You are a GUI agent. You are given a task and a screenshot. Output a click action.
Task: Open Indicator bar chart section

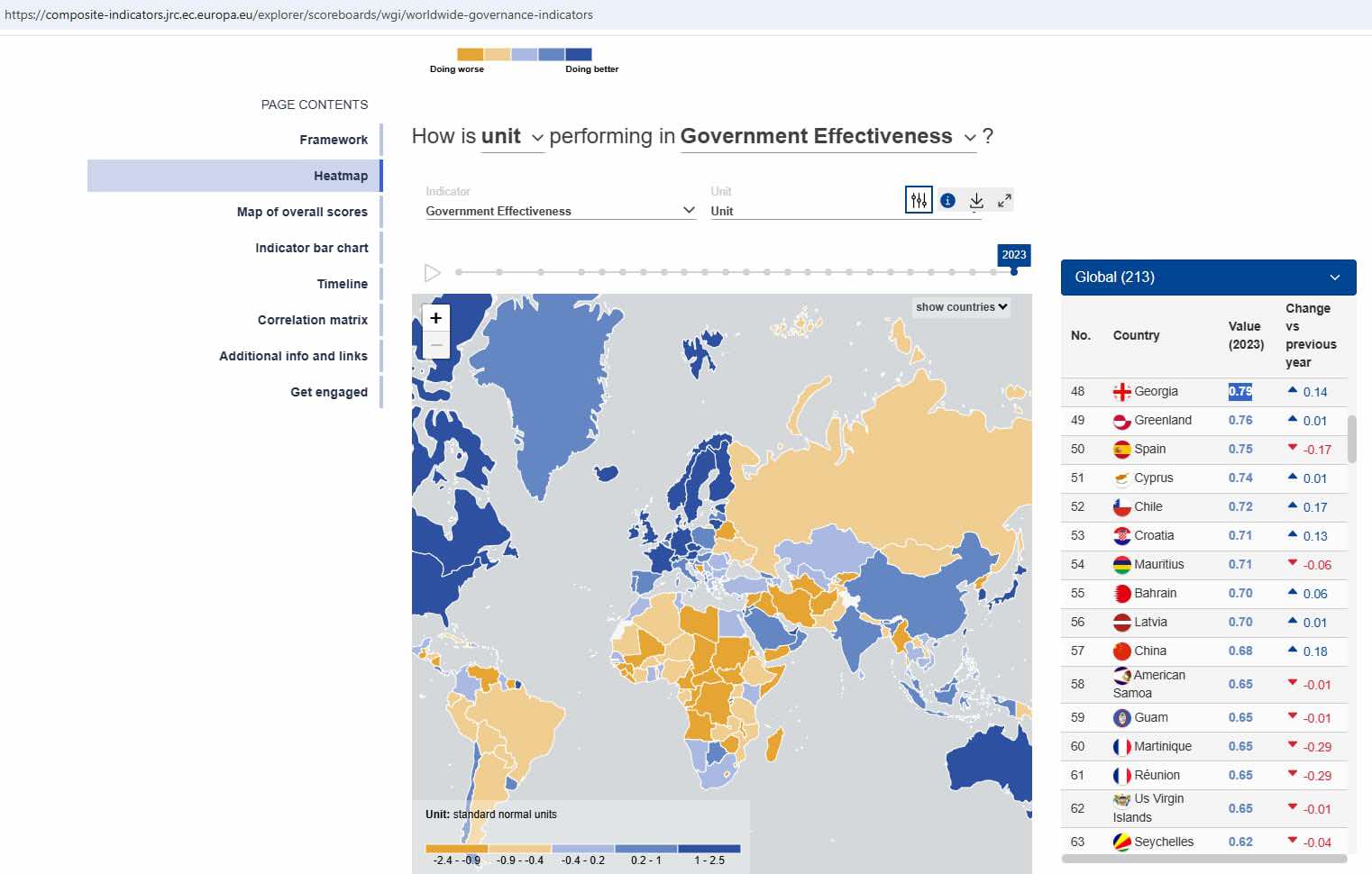coord(311,248)
